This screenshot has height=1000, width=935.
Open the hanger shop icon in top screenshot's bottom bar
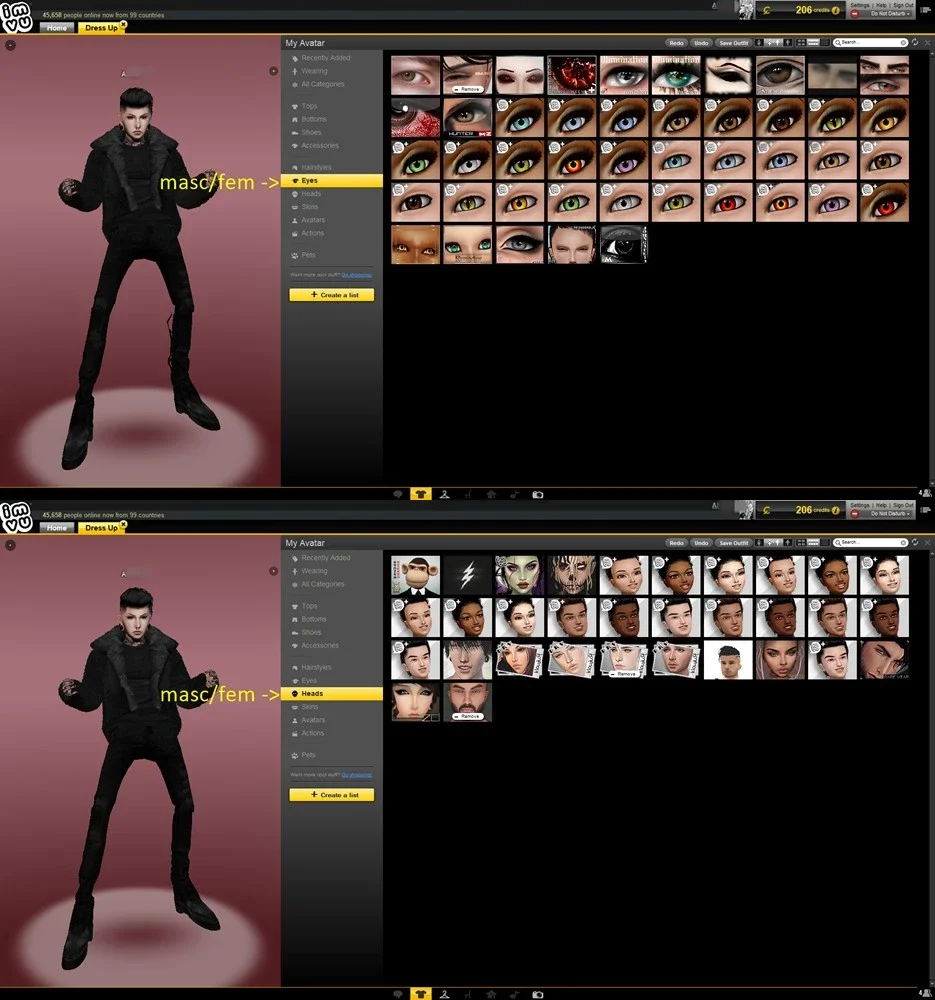pyautogui.click(x=445, y=494)
